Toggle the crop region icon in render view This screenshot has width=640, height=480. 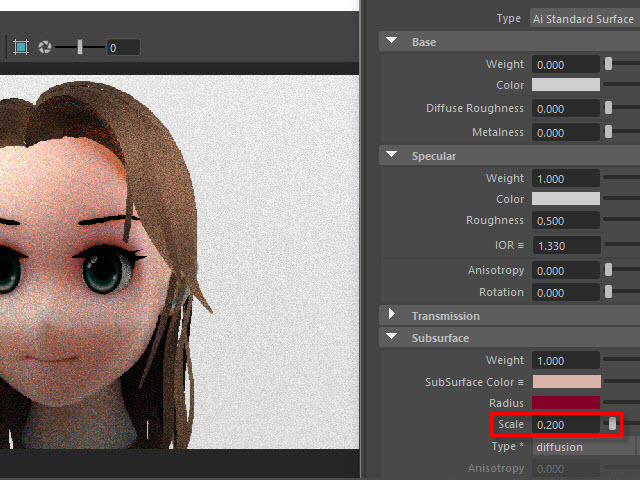(21, 47)
